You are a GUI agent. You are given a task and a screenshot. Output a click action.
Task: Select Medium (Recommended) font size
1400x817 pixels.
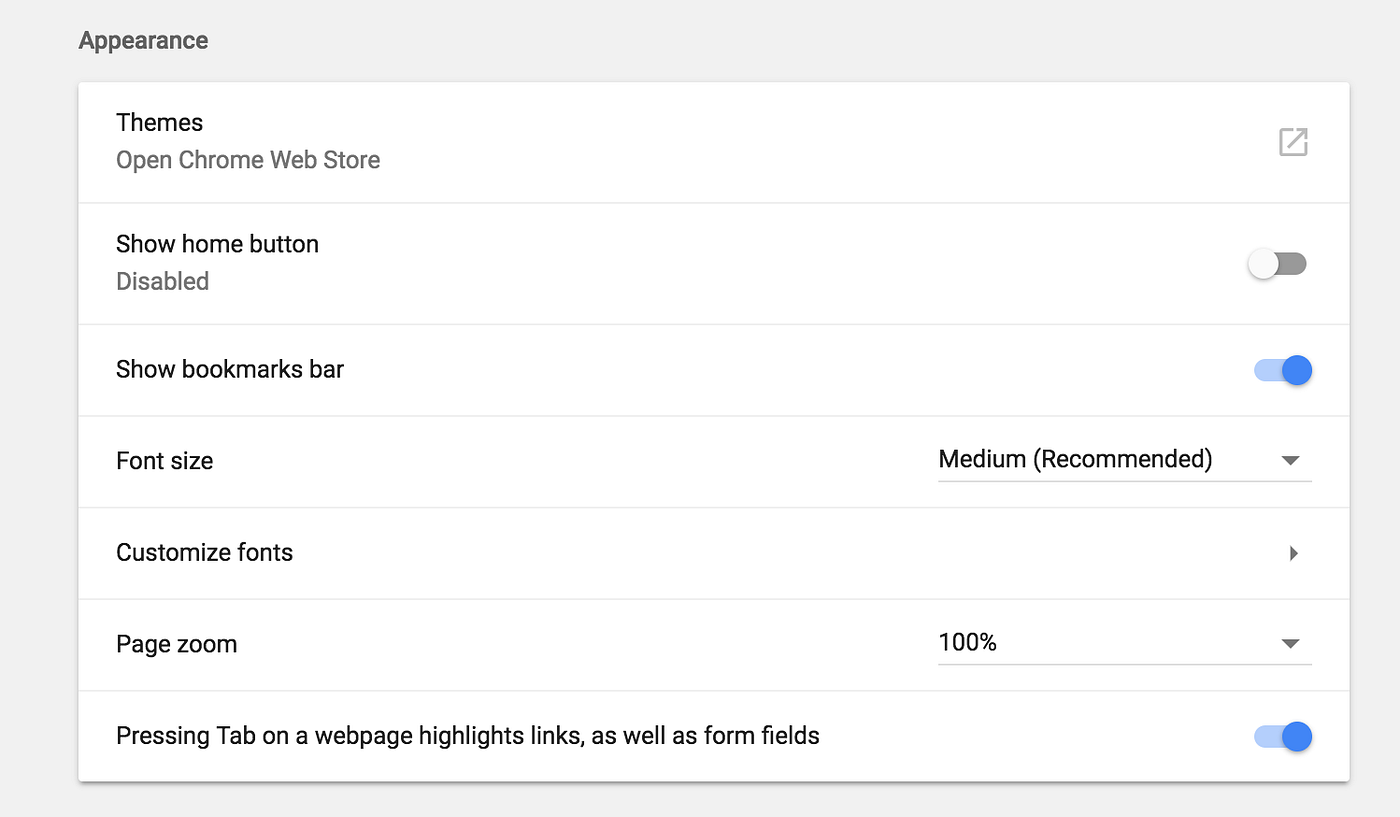1075,459
